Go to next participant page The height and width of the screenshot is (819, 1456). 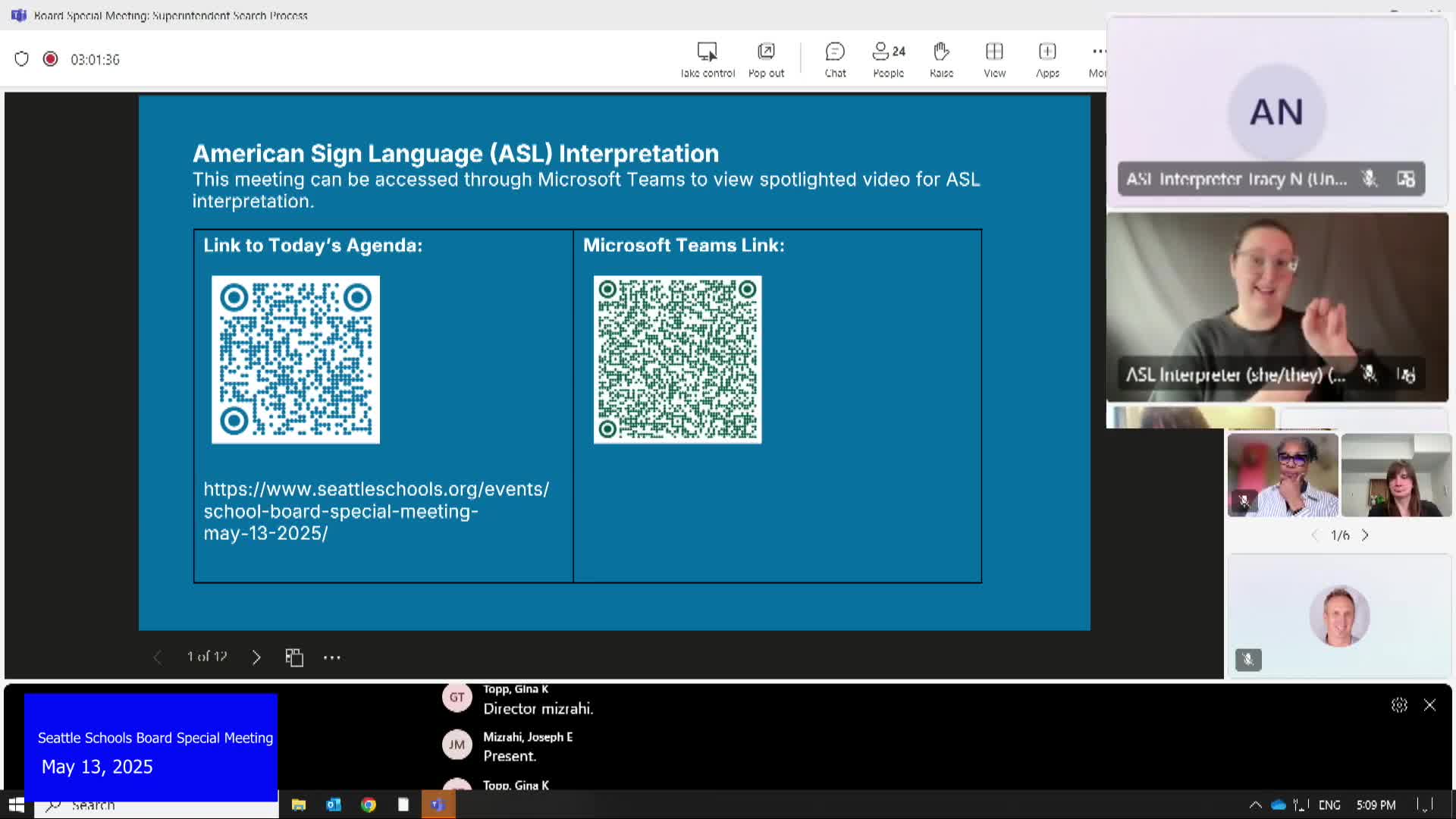tap(1365, 535)
